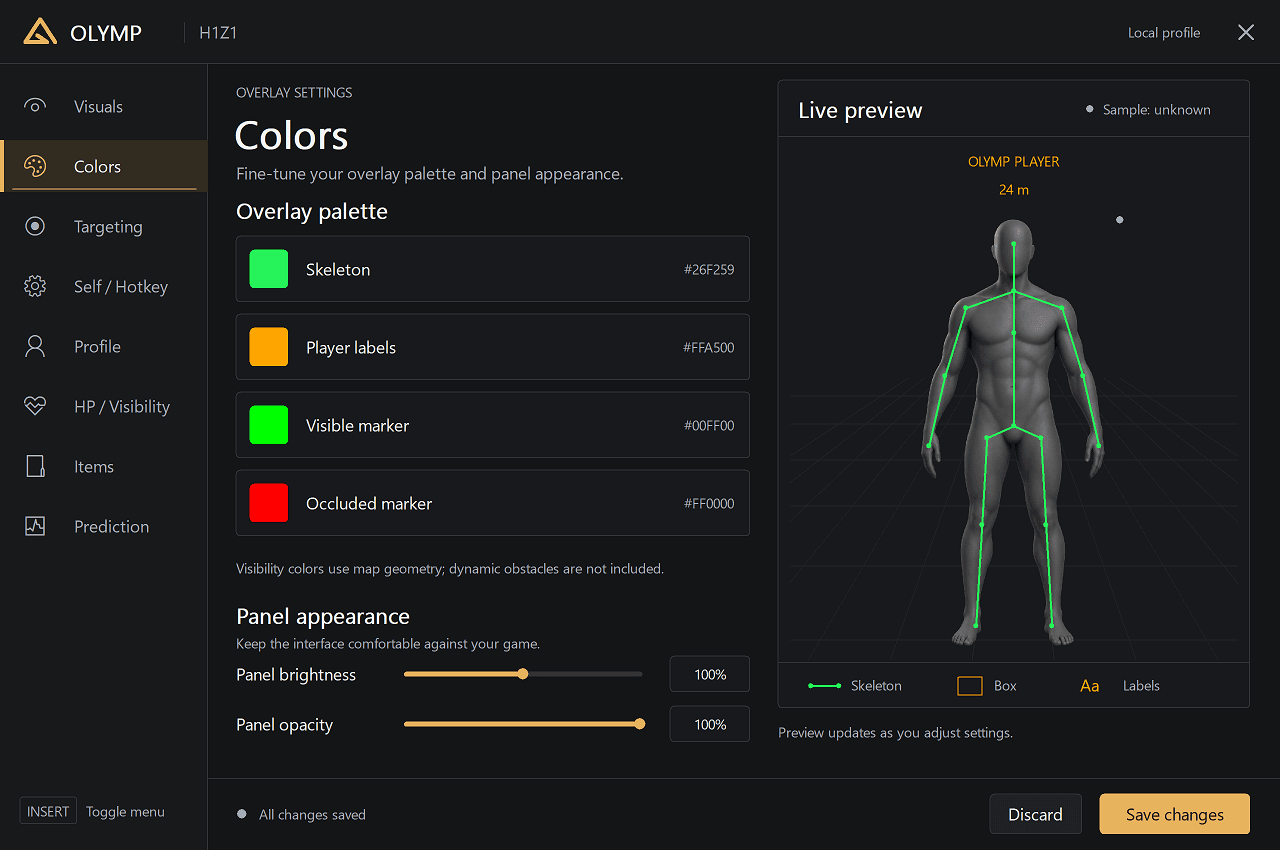Click the palette icon beside Colors
Image resolution: width=1280 pixels, height=850 pixels.
pos(35,166)
